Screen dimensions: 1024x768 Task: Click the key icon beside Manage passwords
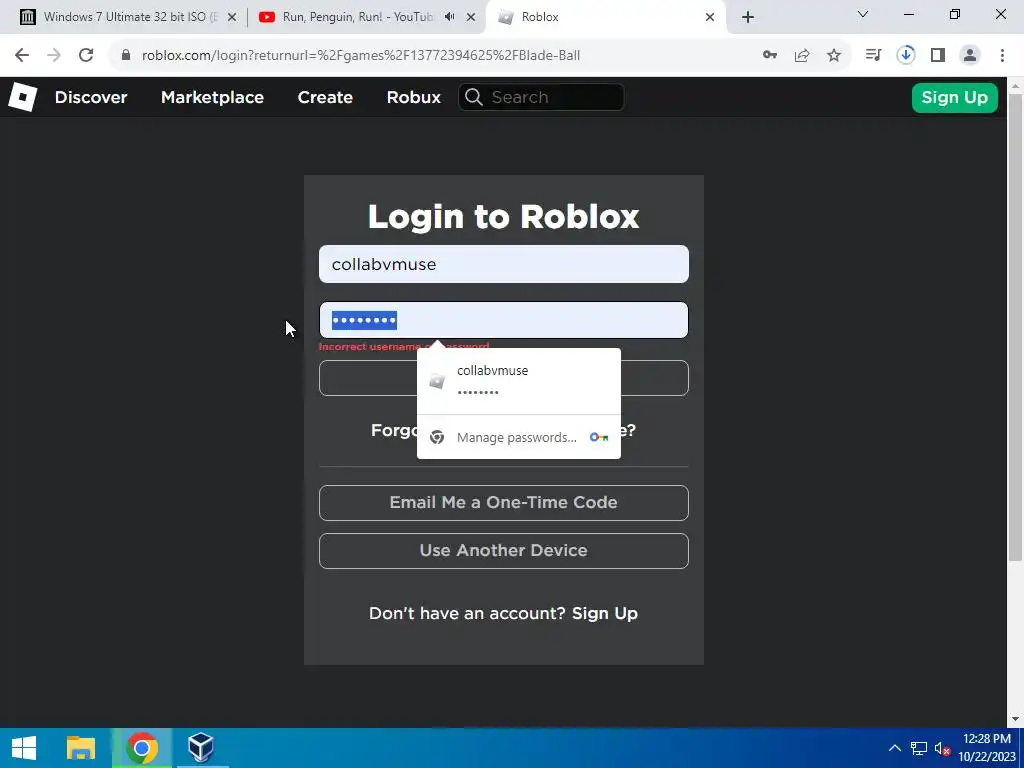599,437
